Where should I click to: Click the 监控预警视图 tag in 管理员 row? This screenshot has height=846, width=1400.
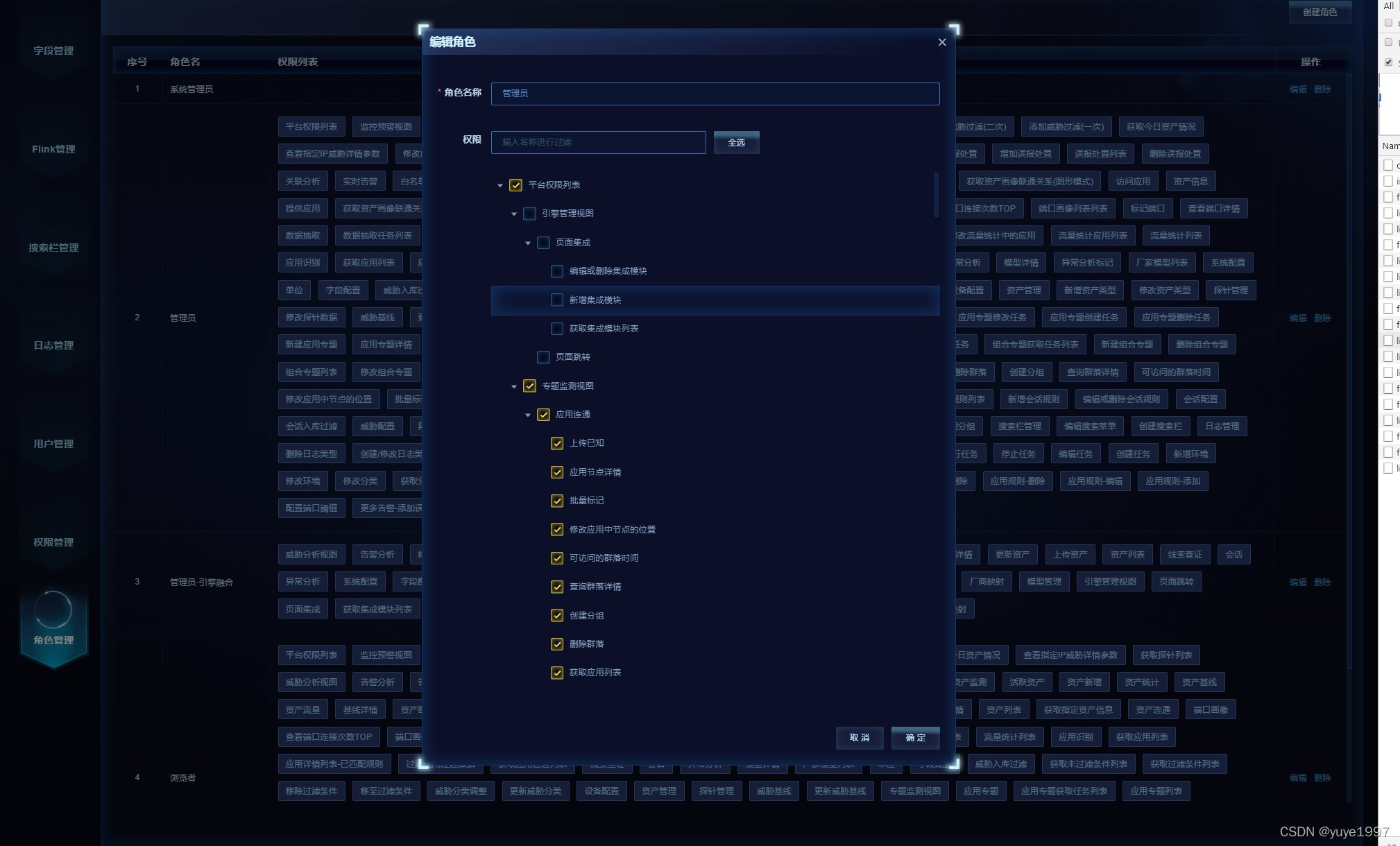[x=386, y=127]
